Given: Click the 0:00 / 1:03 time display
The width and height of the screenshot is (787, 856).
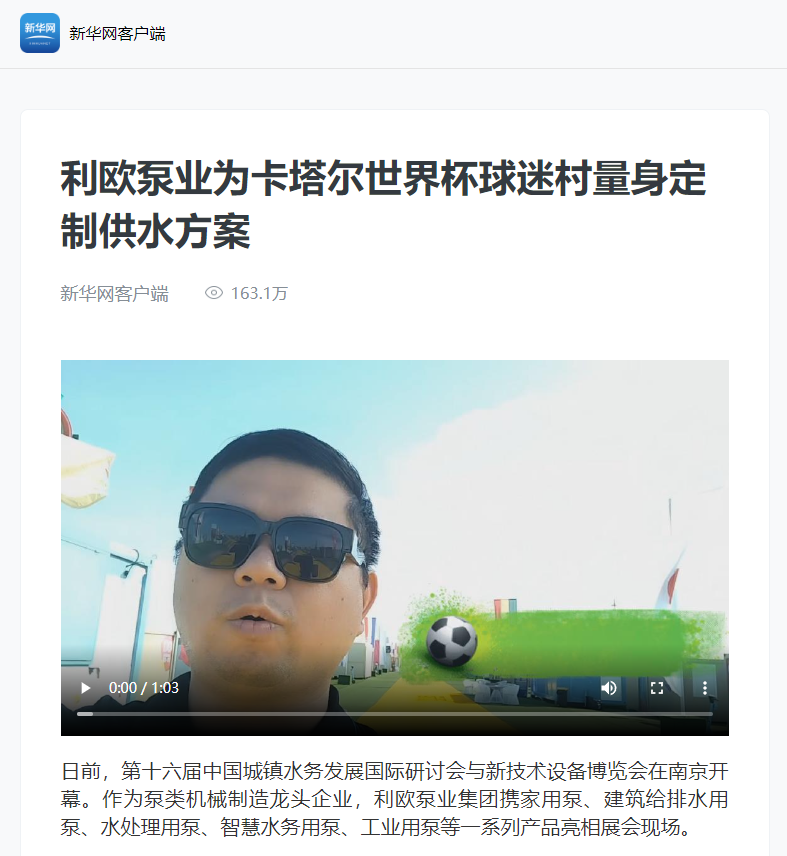Looking at the screenshot, I should (144, 688).
